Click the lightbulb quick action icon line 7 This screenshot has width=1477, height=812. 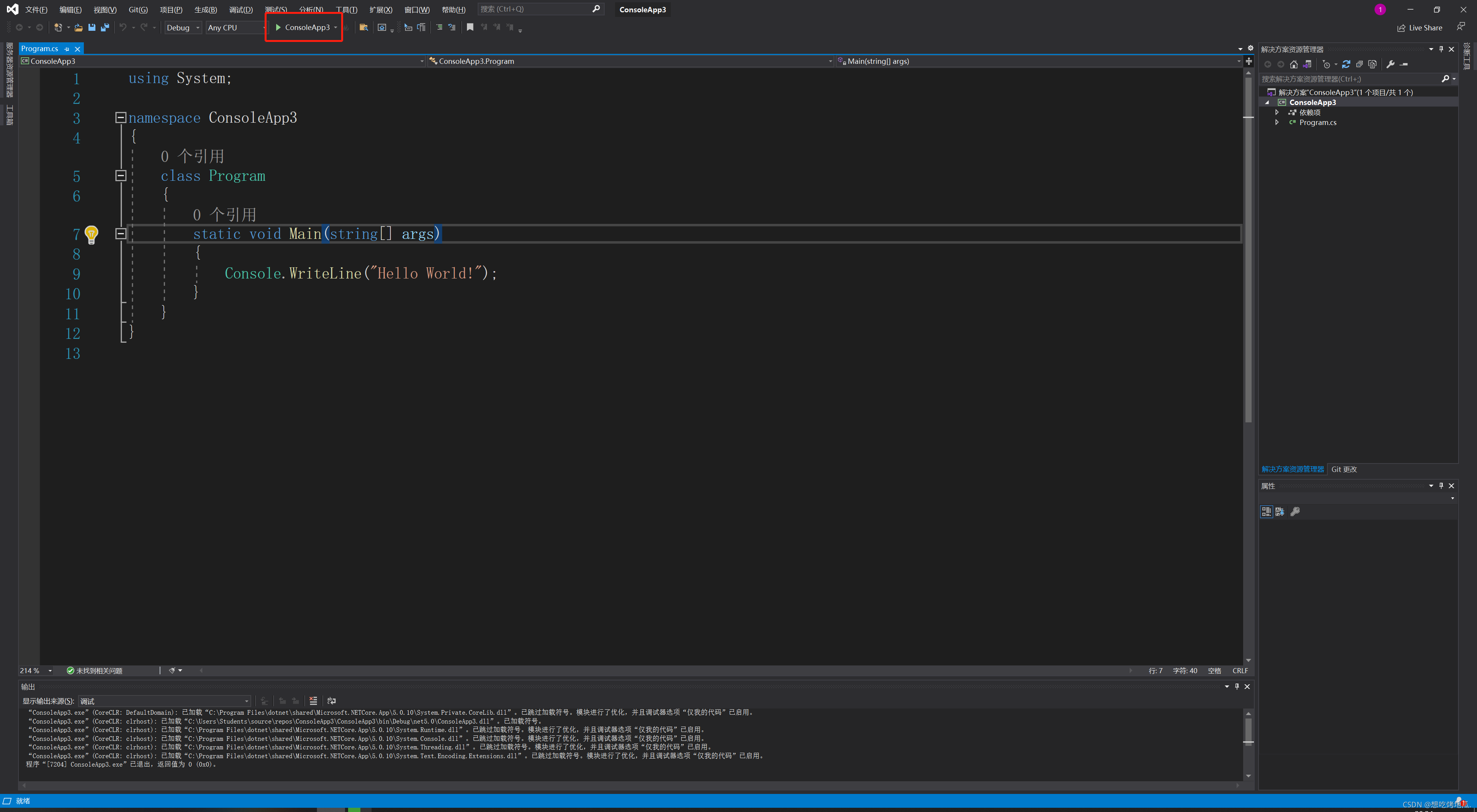[x=92, y=234]
